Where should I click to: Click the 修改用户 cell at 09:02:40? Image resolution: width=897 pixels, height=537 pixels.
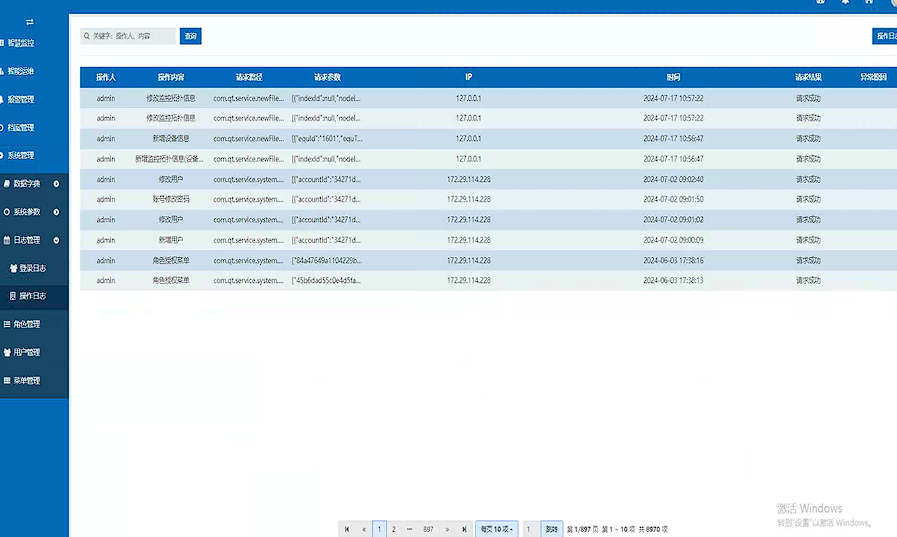[x=170, y=180]
